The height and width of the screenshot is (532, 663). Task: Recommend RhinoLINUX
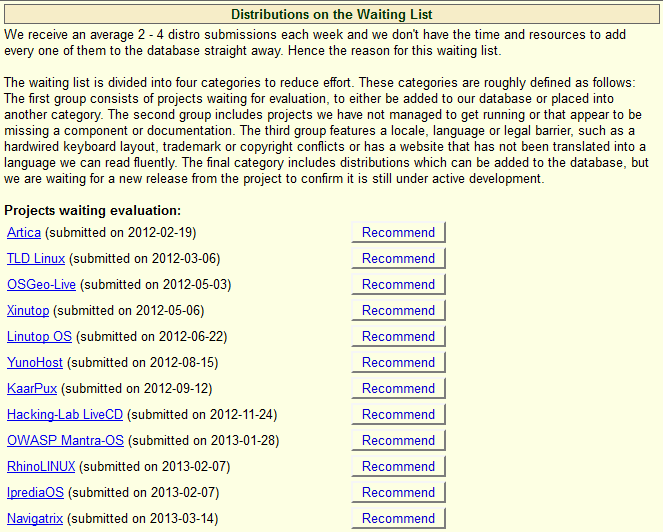(x=398, y=466)
